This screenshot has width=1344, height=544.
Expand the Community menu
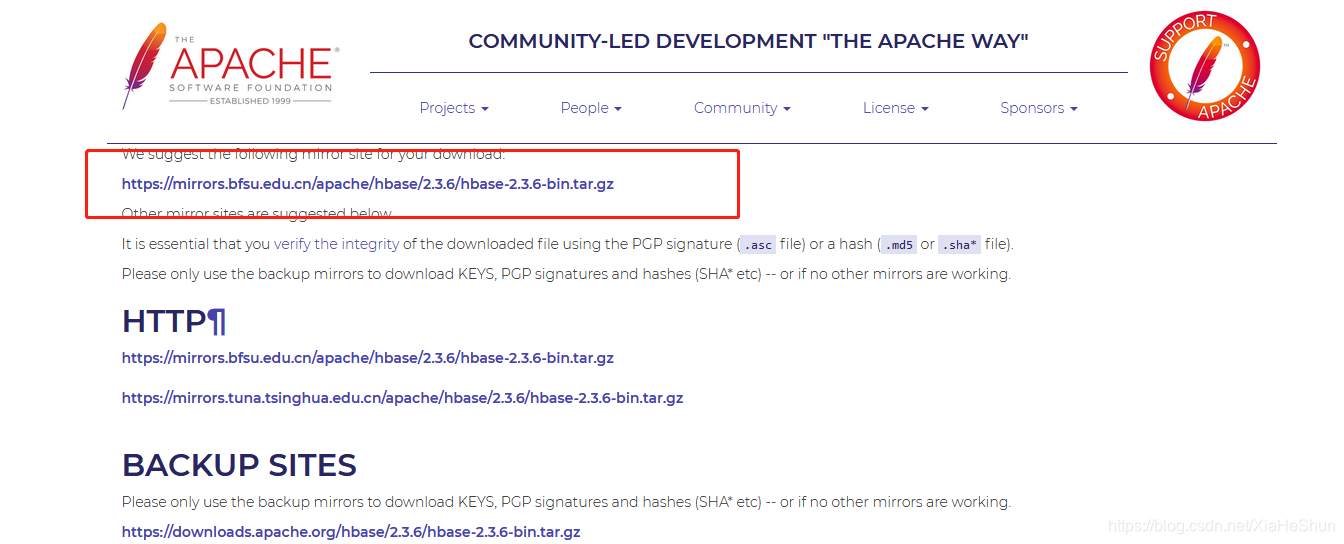coord(742,108)
